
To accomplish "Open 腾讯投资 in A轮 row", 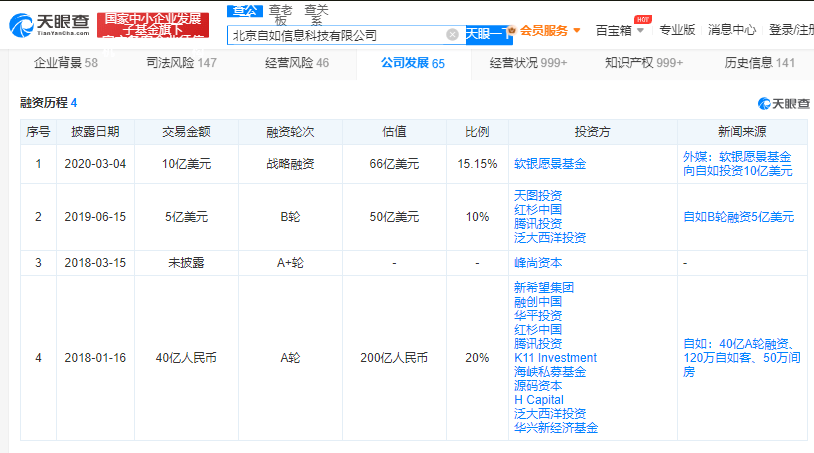I will tap(538, 344).
